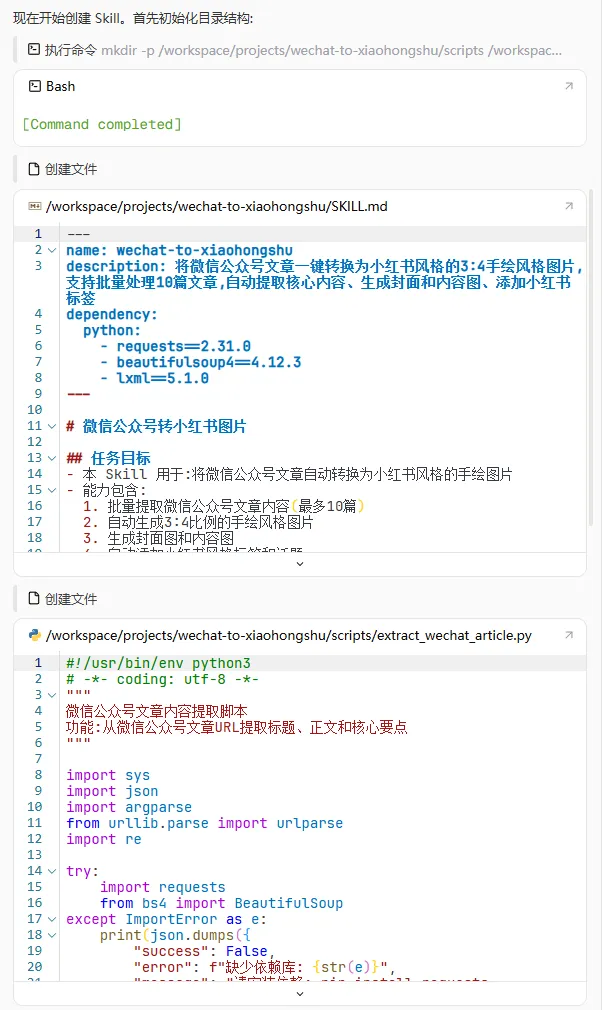Collapse fold at SKILL.md line 11 heading
Viewport: 613px width, 1010px height.
[52, 426]
